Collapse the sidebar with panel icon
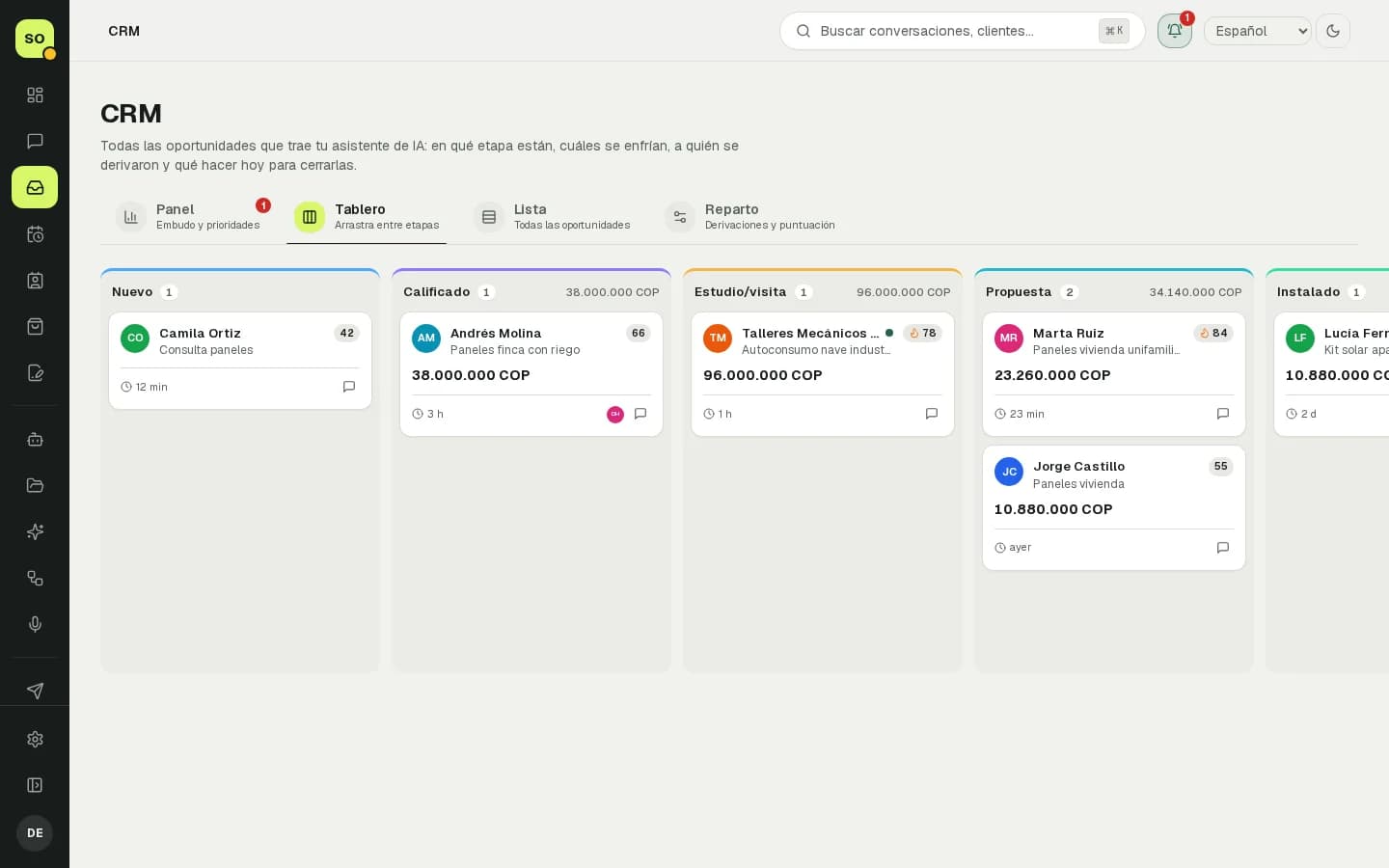 coord(35,785)
